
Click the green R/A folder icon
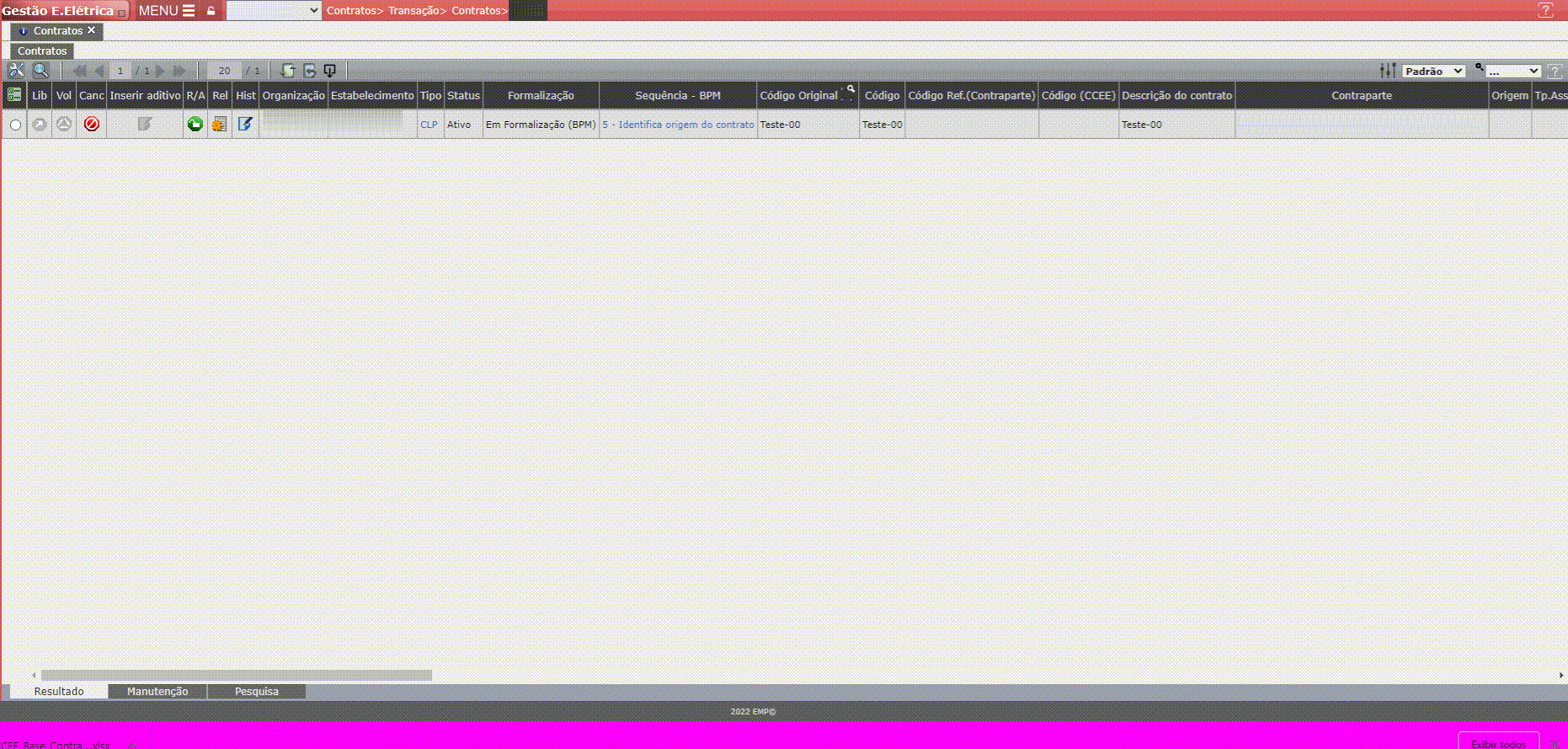195,125
